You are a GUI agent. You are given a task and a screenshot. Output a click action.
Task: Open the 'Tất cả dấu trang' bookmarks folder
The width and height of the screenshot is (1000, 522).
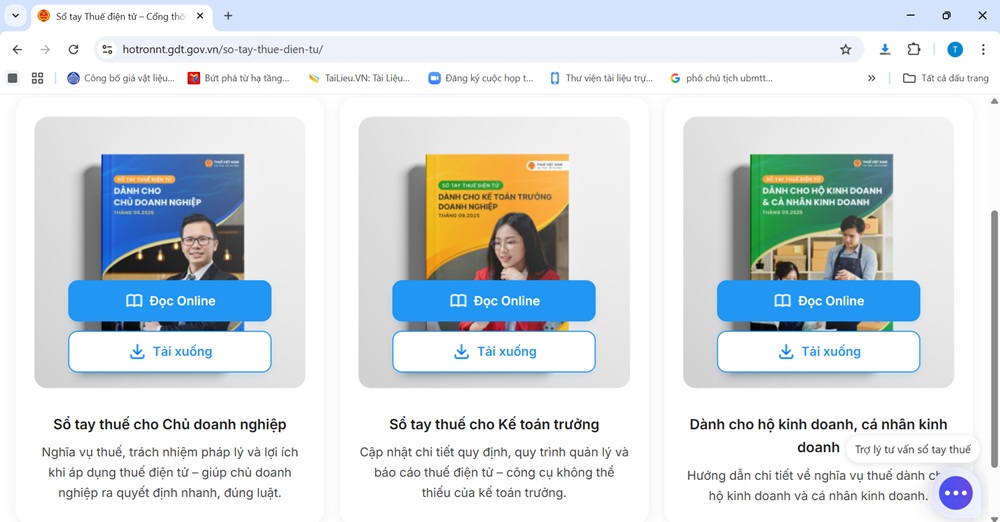pos(945,78)
